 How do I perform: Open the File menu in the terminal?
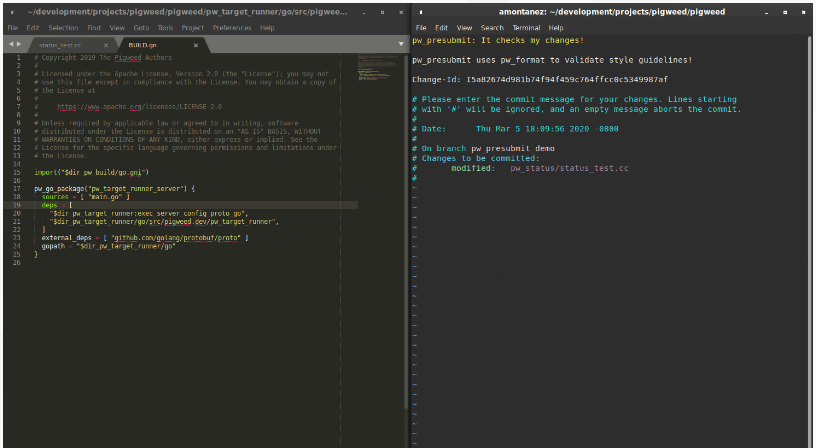click(421, 28)
